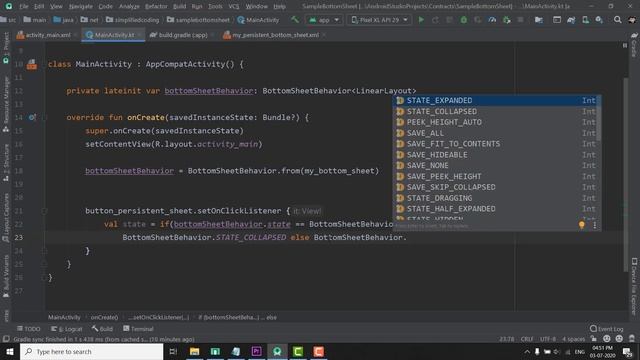
Task: Click Attach Debugger to Android Process icon
Action: (506, 20)
